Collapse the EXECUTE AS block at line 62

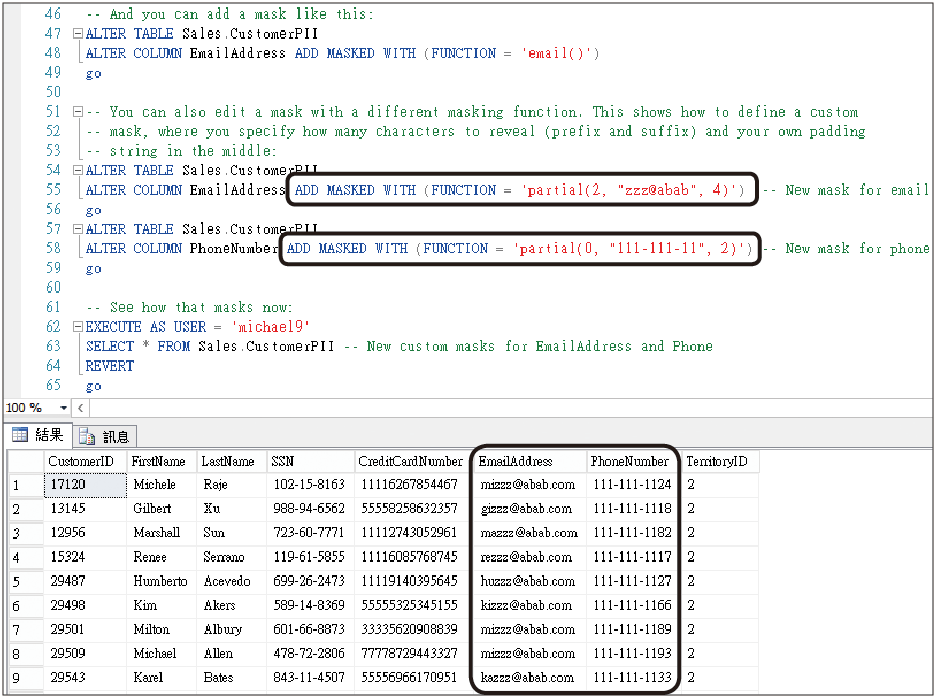coord(77,327)
